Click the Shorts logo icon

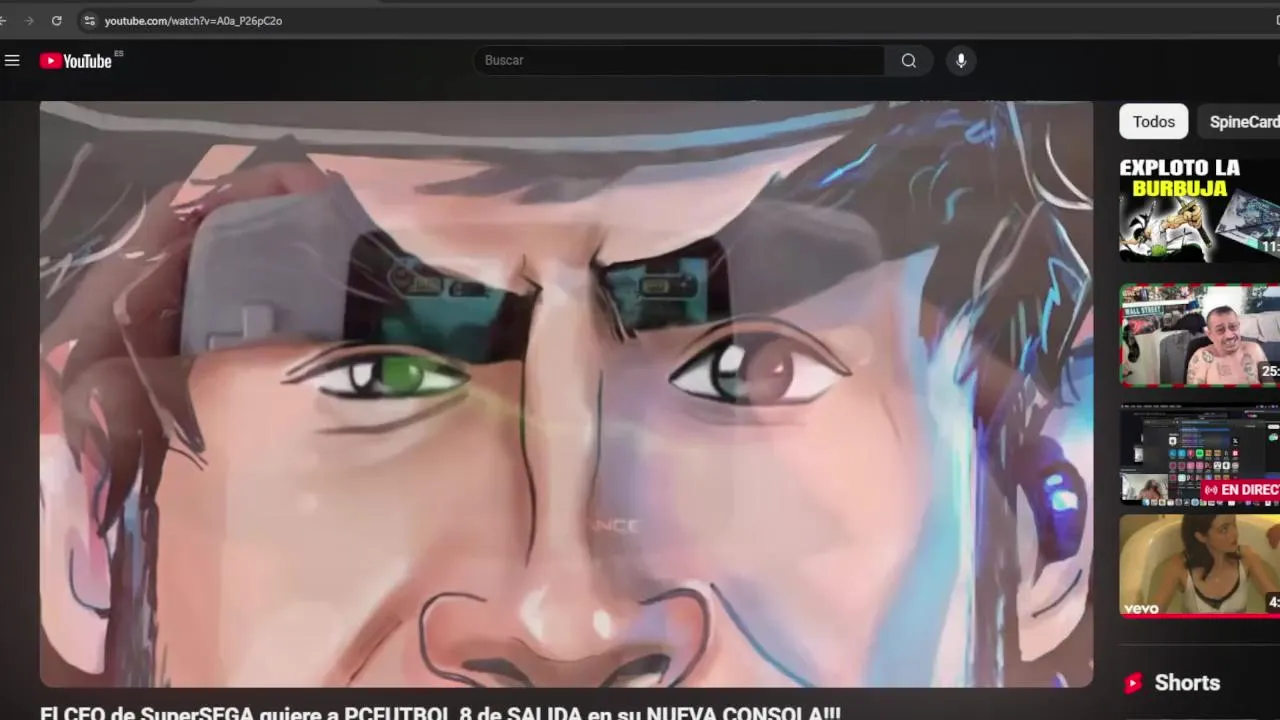[x=1133, y=683]
